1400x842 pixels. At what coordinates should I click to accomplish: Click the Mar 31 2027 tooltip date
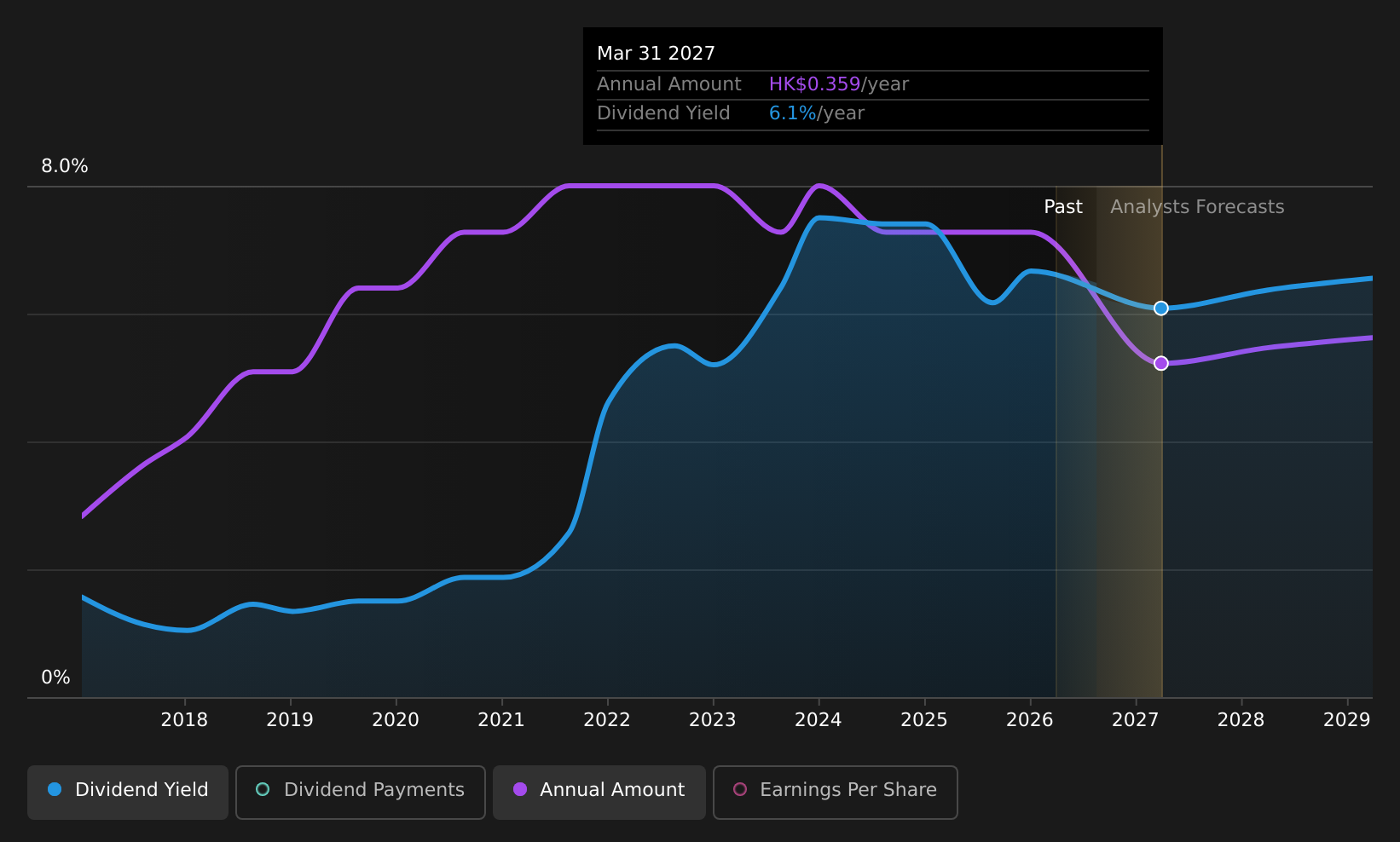[x=657, y=54]
